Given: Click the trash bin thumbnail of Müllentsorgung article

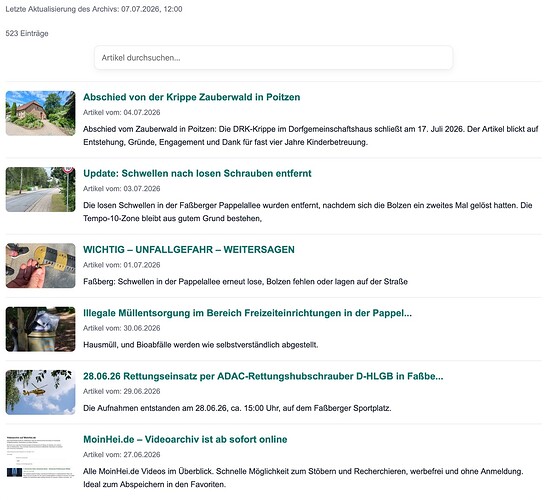Looking at the screenshot, I should (x=40, y=329).
